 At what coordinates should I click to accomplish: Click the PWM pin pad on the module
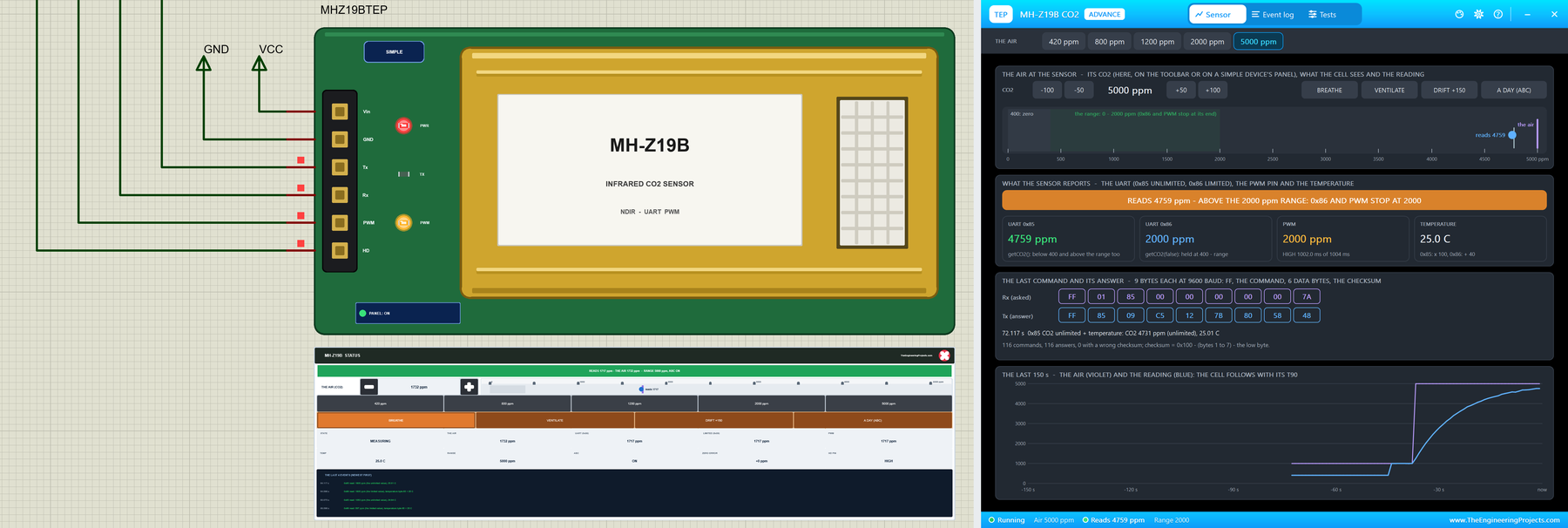tap(340, 223)
